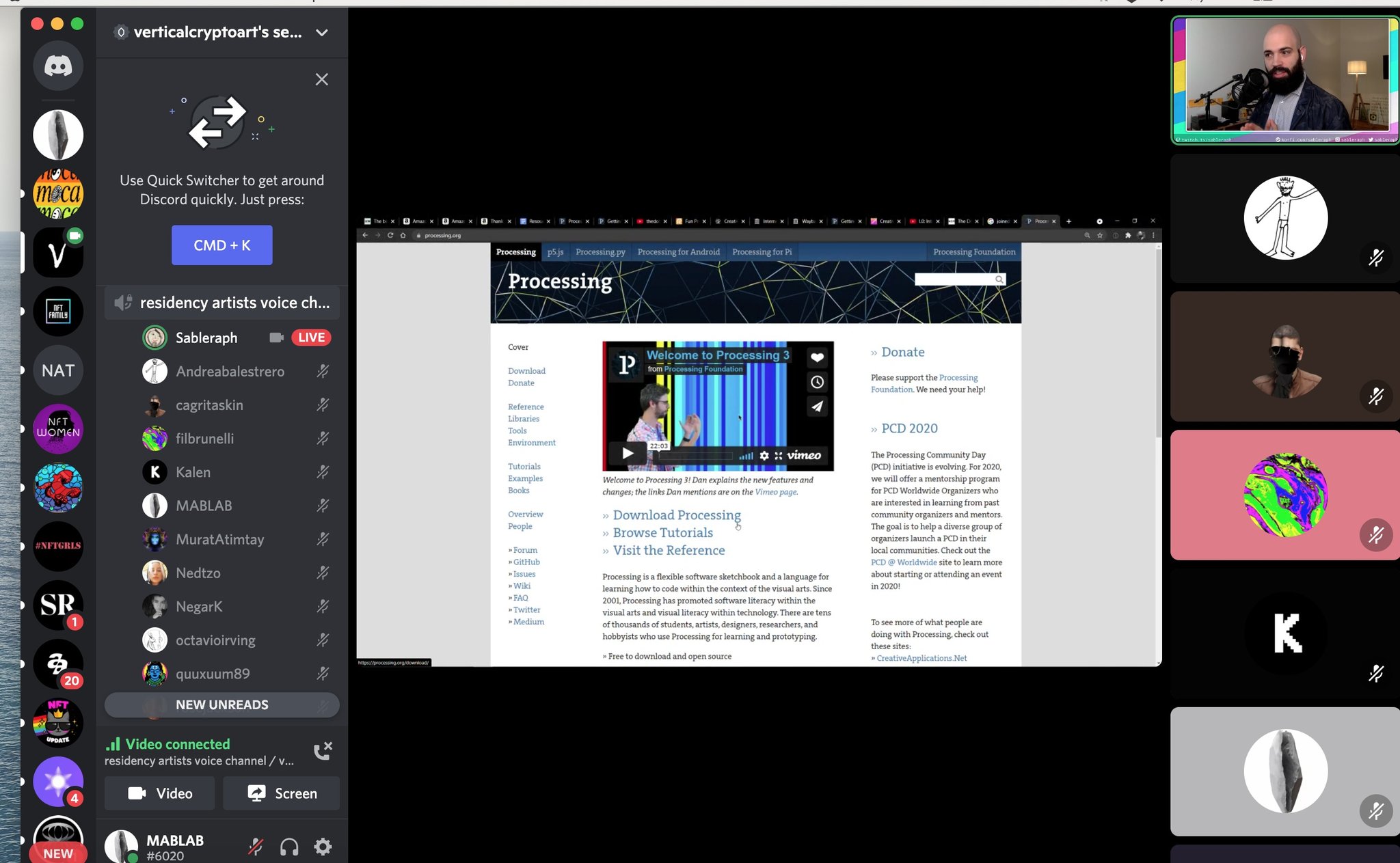Switch to Processing for Android tab
Screen dimensions: 1400x863
click(x=678, y=252)
